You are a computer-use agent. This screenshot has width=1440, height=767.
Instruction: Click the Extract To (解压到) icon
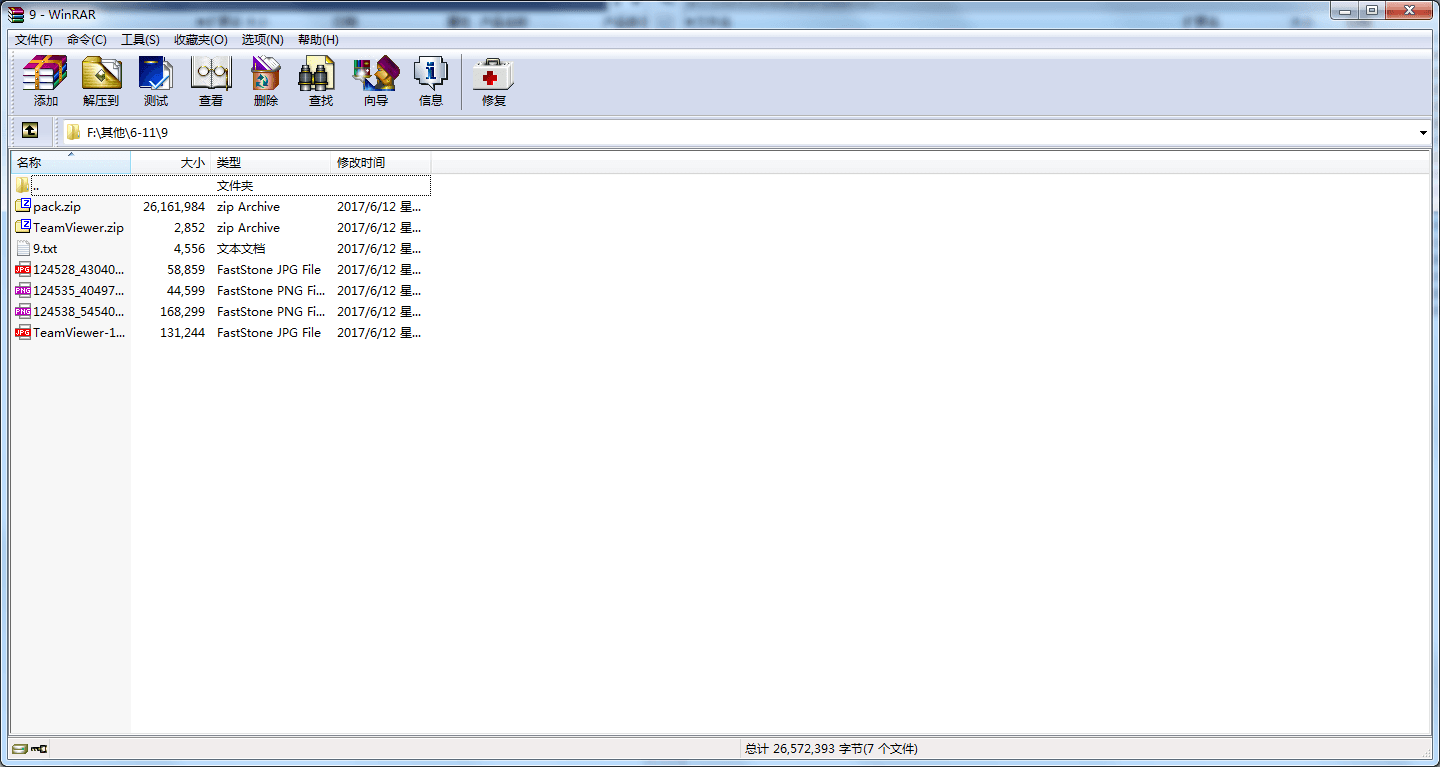tap(100, 80)
